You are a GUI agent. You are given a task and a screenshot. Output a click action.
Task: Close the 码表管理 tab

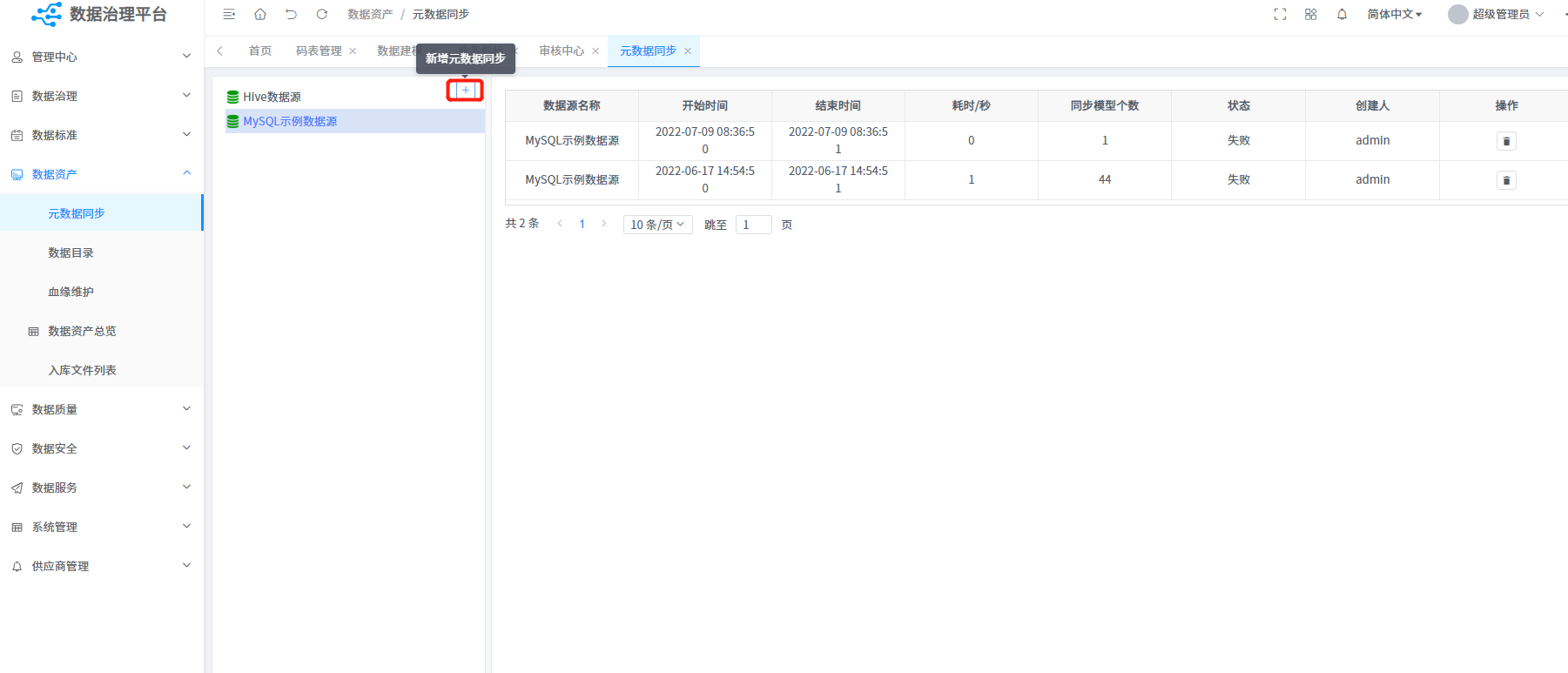click(x=353, y=51)
